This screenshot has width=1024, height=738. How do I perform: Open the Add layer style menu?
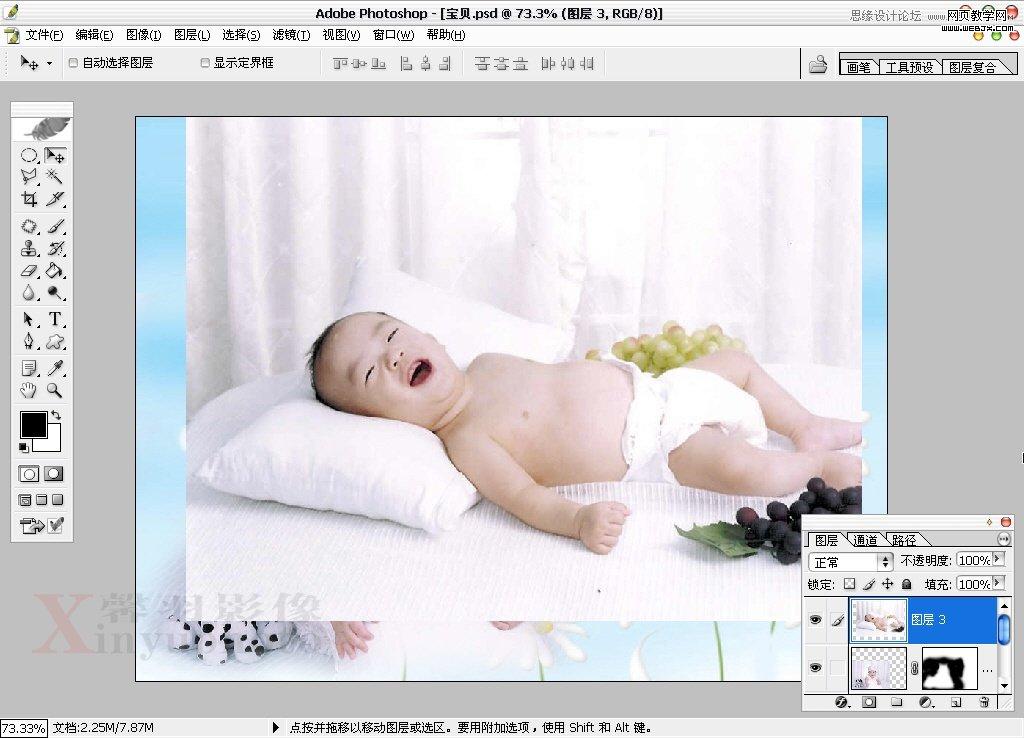(841, 702)
